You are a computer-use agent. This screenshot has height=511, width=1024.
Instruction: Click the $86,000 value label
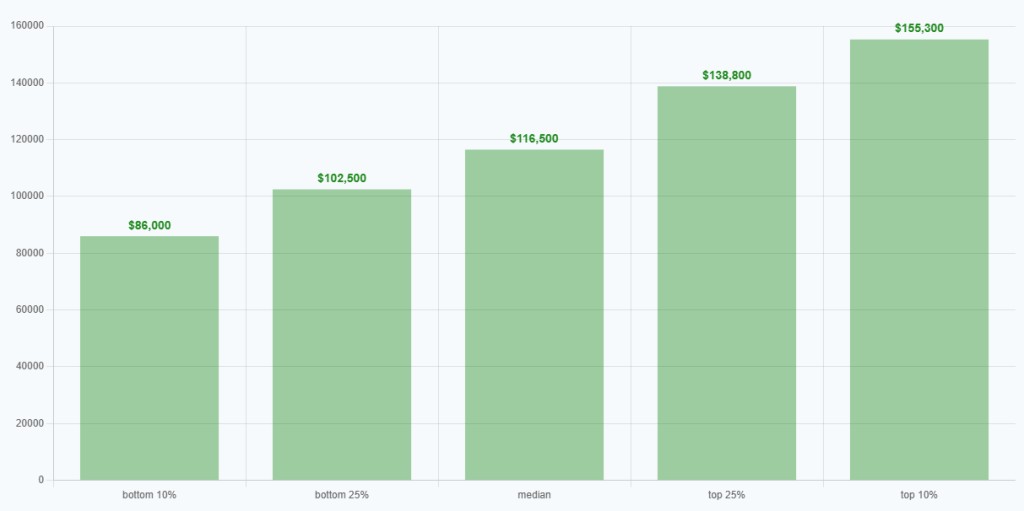(149, 226)
